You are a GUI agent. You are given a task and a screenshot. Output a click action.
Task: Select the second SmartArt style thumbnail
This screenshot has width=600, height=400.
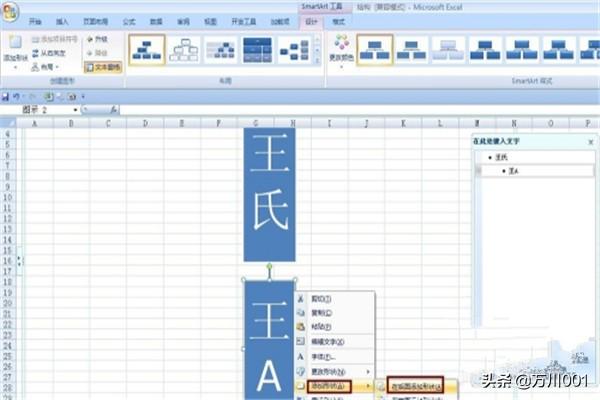411,50
